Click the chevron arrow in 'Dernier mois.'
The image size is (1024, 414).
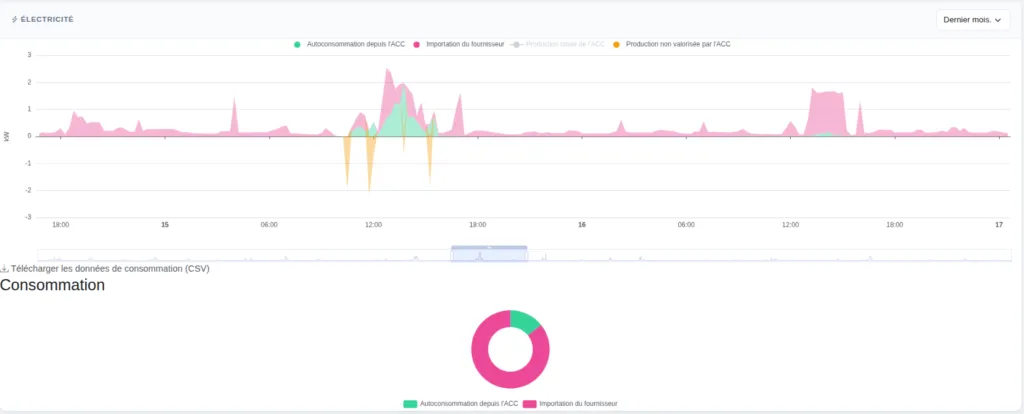click(x=997, y=20)
